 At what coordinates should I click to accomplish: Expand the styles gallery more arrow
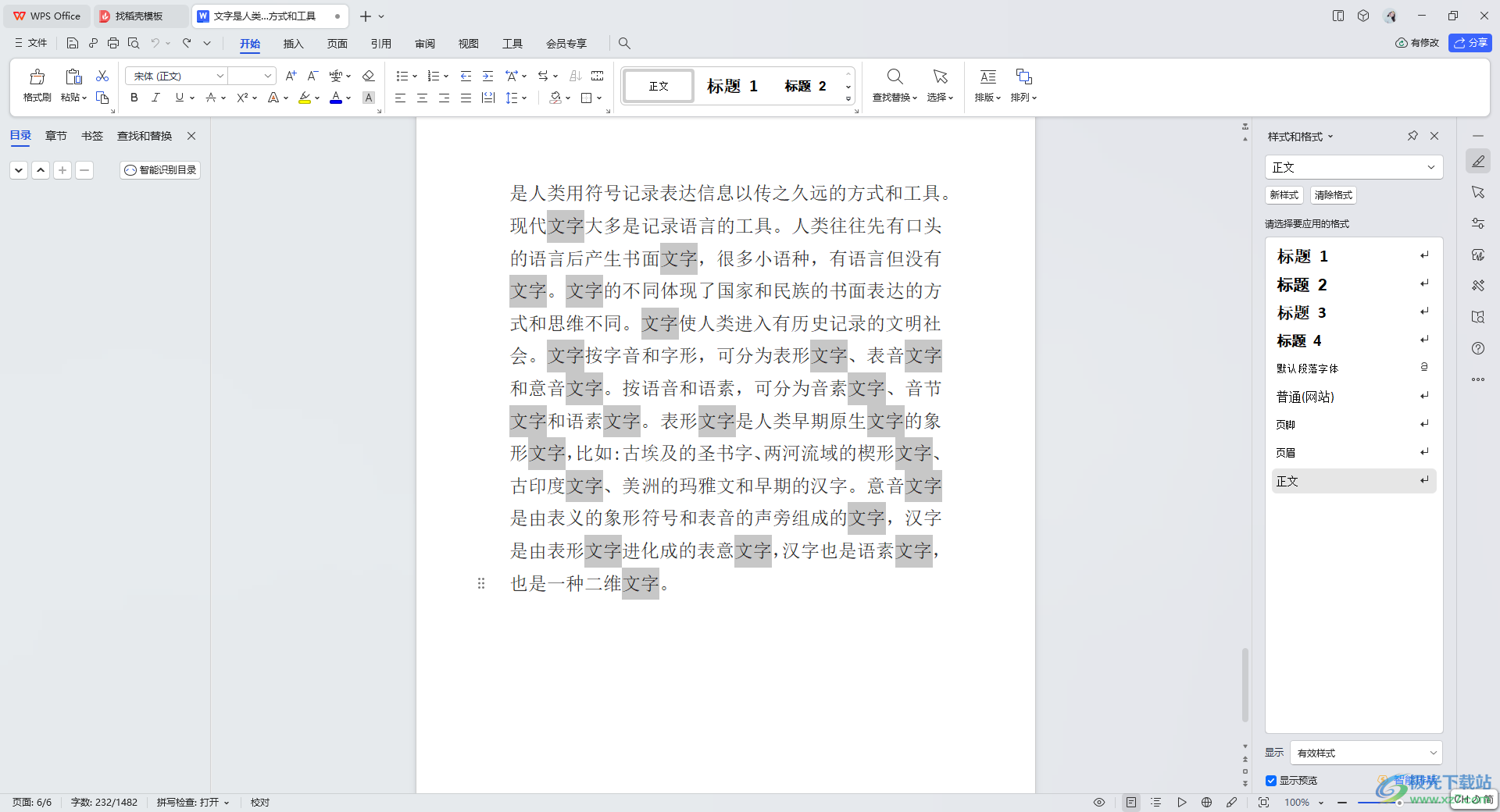(848, 99)
